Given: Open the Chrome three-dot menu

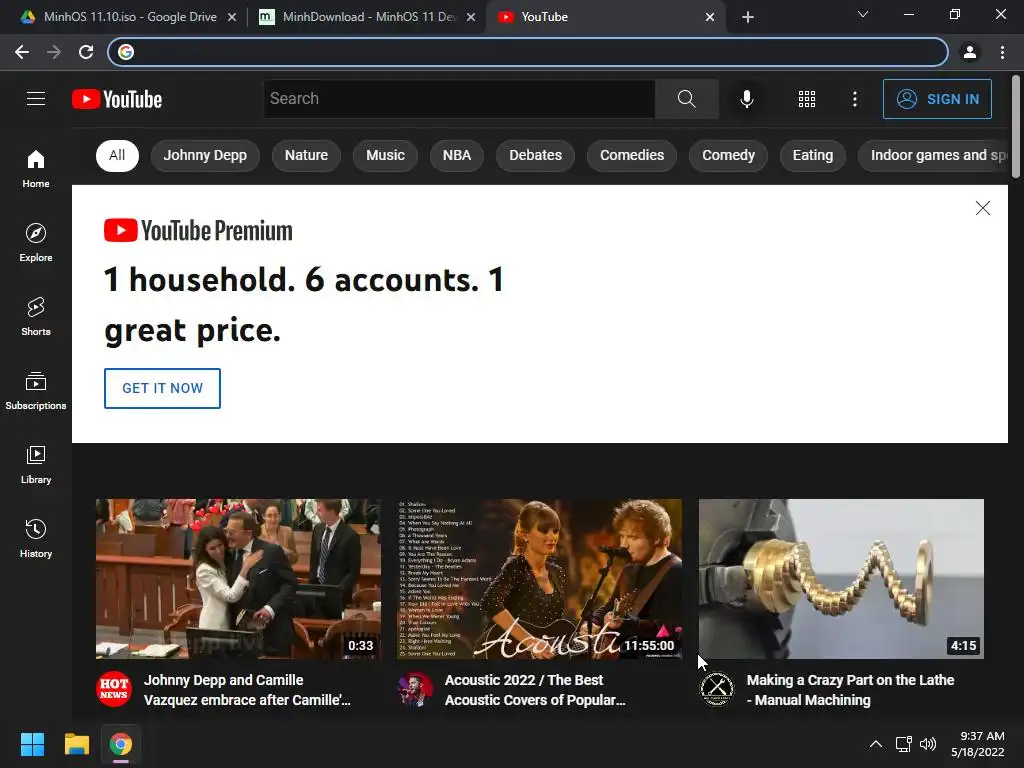Looking at the screenshot, I should [1002, 52].
